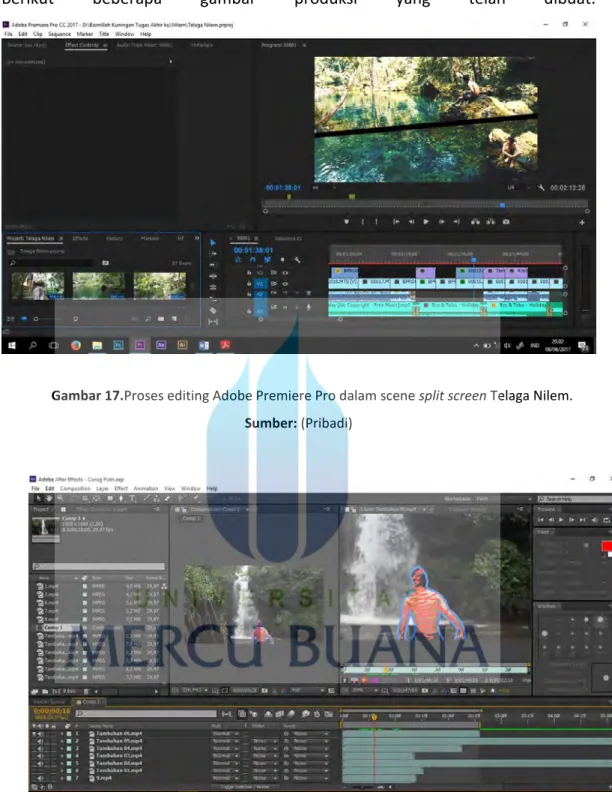Open Clip menu in Premiere
The height and width of the screenshot is (792, 612).
click(38, 34)
